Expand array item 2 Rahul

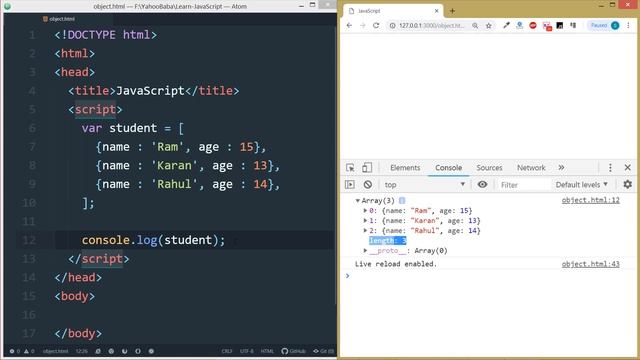tap(365, 231)
